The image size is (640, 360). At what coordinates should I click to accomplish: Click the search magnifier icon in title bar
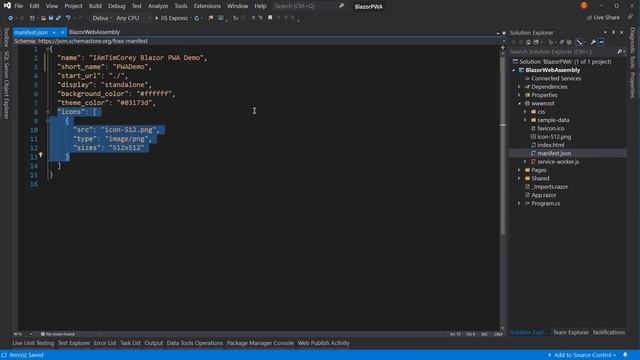coord(341,6)
